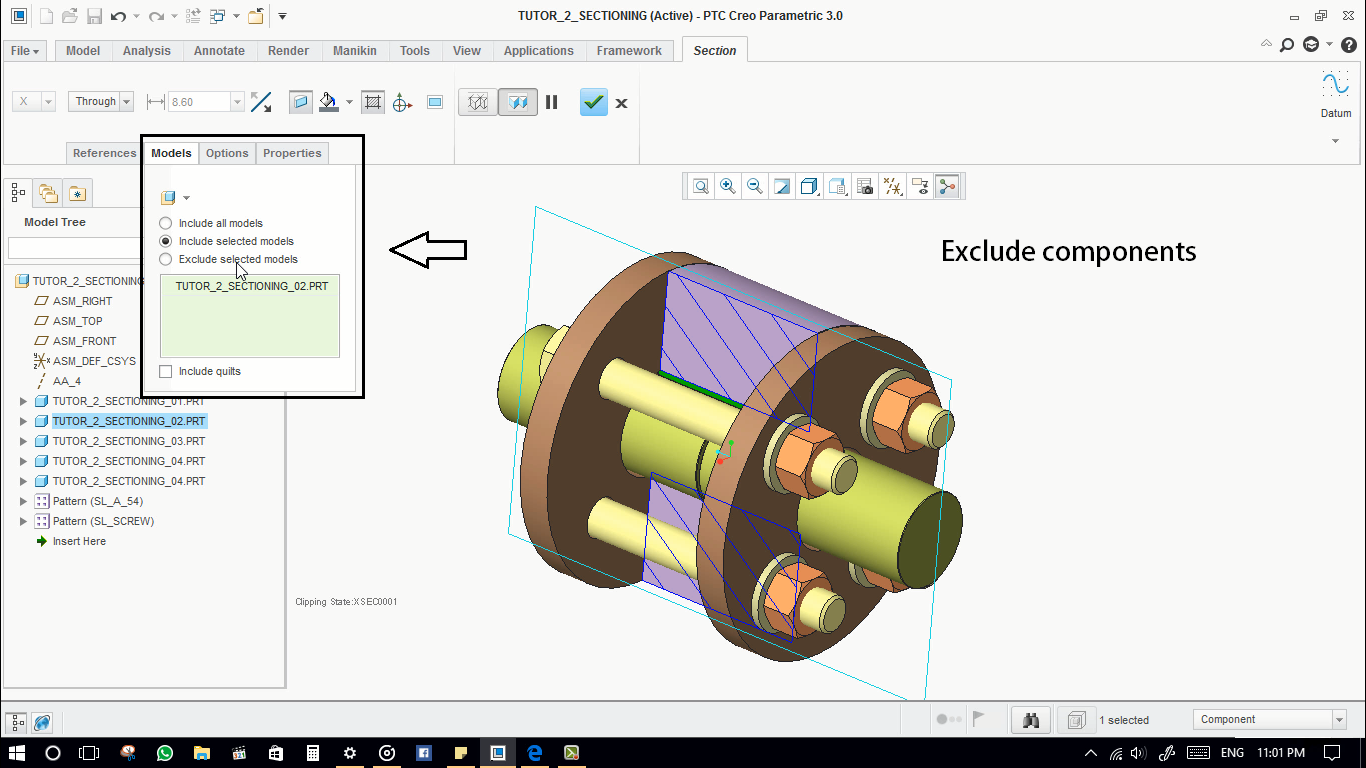Expand TUTOR_2_SECTIONING_03.PRT tree node
This screenshot has height=768, width=1366.
(x=23, y=441)
